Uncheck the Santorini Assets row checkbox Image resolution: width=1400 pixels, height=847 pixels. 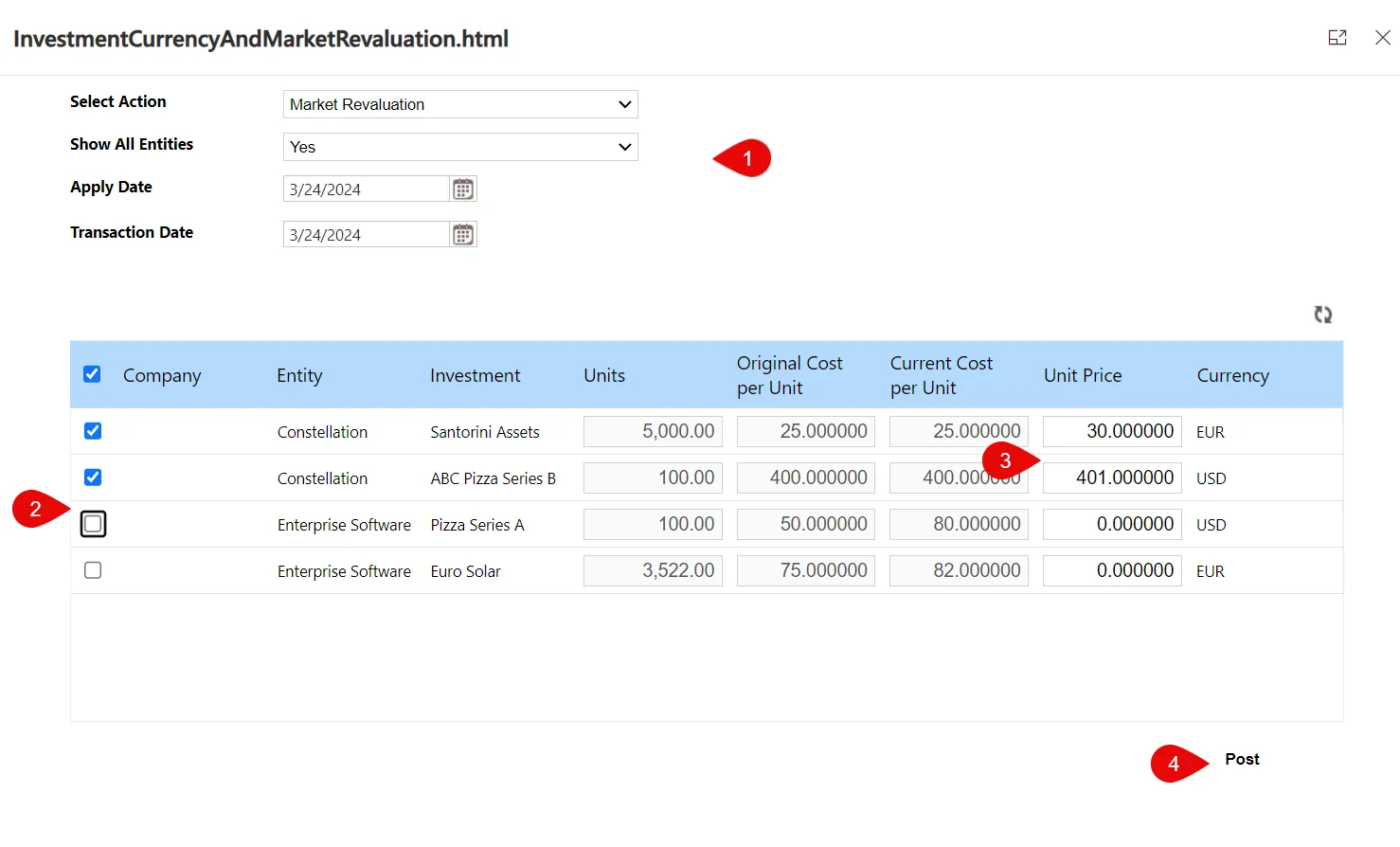pos(93,431)
